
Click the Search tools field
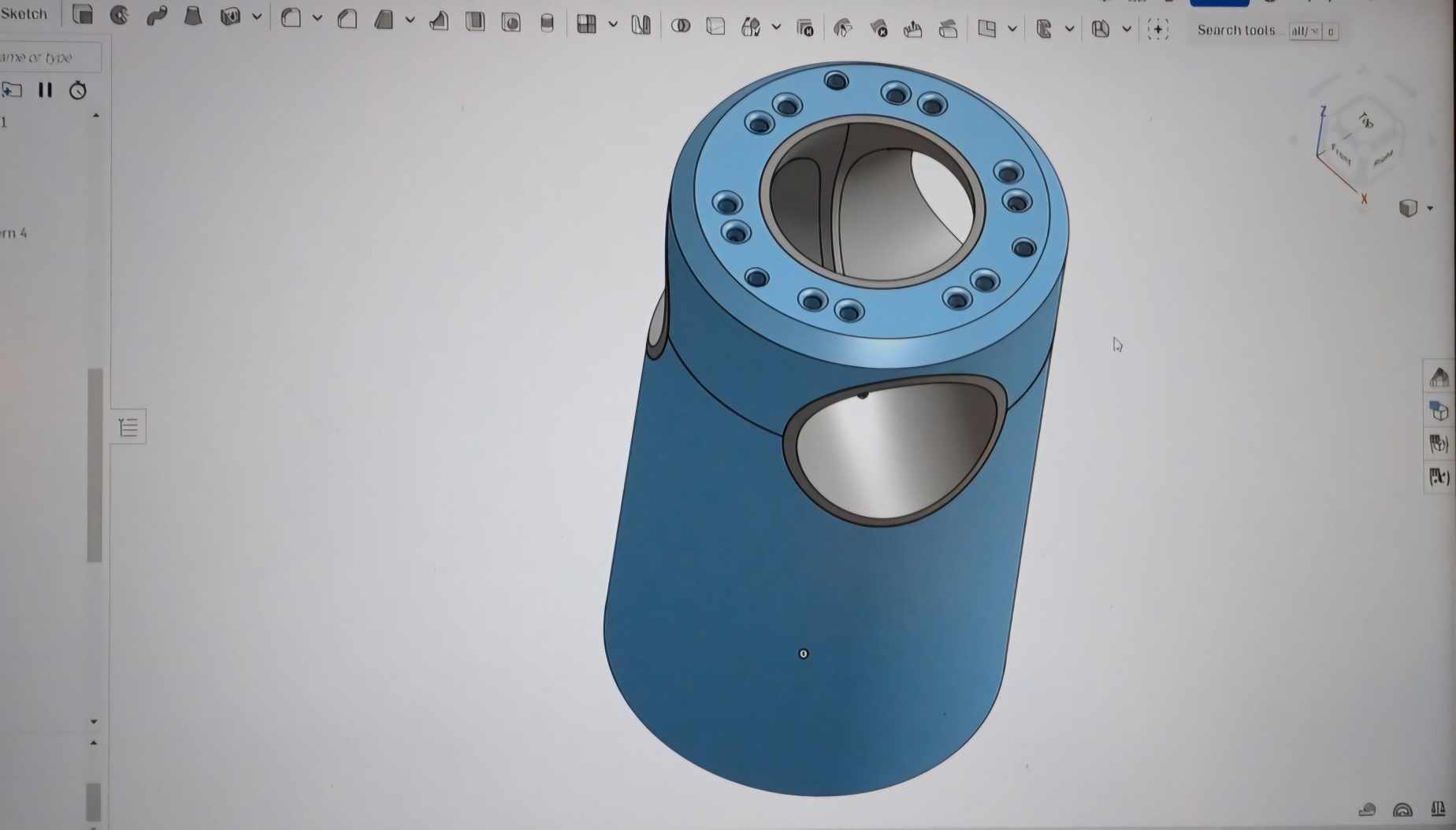point(1235,30)
